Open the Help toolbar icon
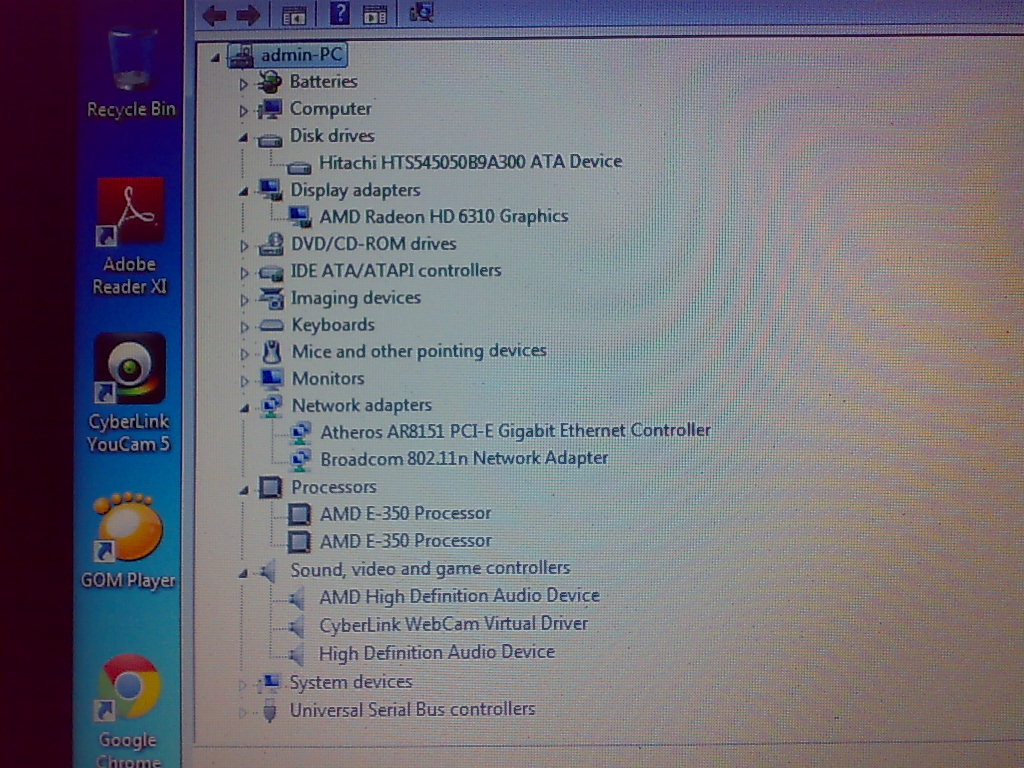 point(339,13)
